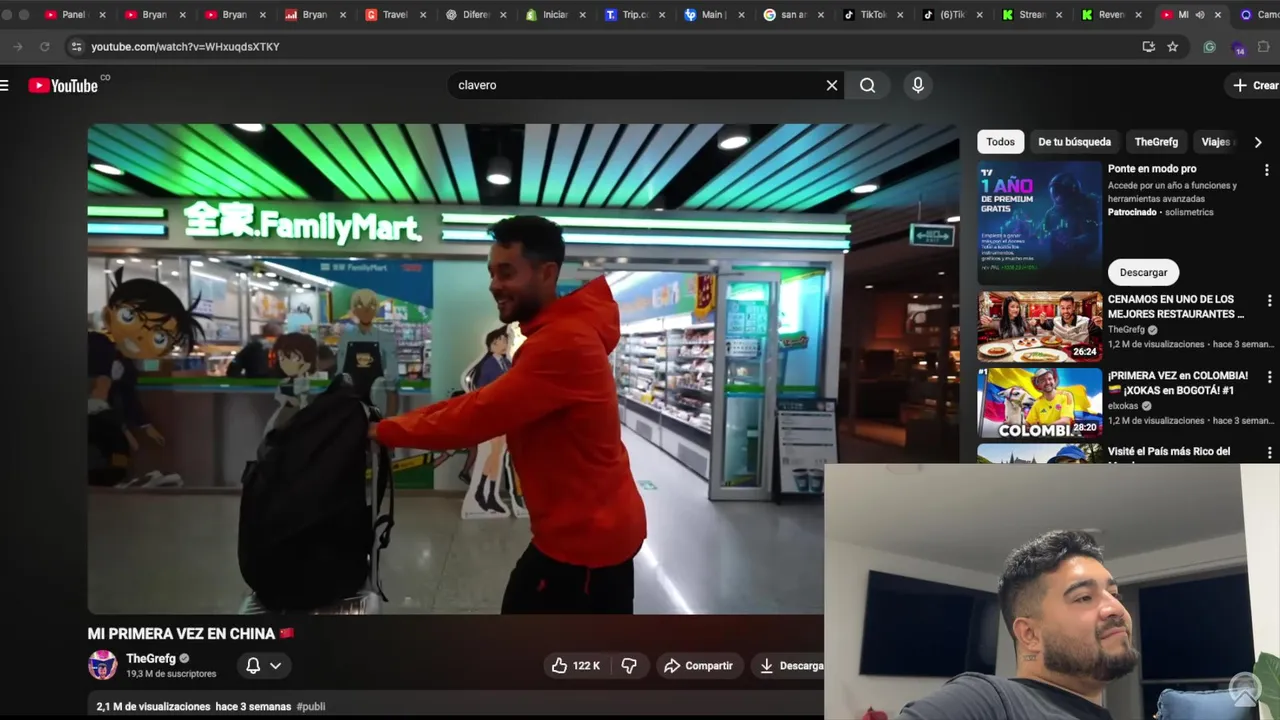Switch to the Diferen browser tab
Viewport: 1280px width, 720px height.
(475, 15)
